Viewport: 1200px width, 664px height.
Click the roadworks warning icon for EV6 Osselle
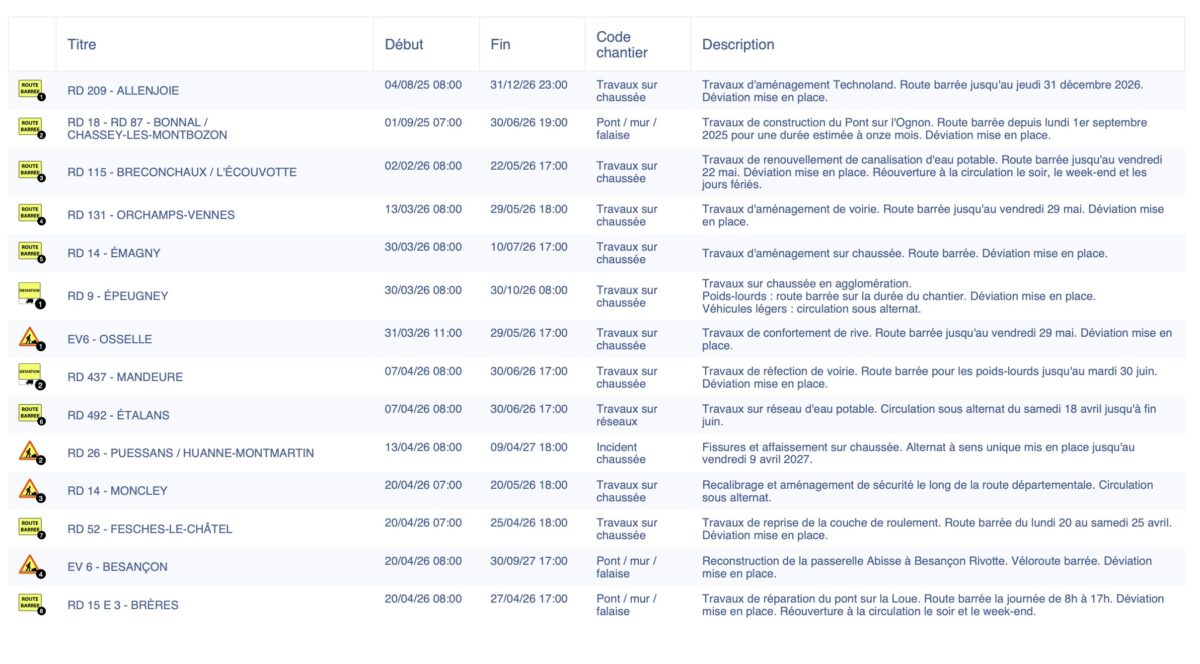pyautogui.click(x=31, y=339)
